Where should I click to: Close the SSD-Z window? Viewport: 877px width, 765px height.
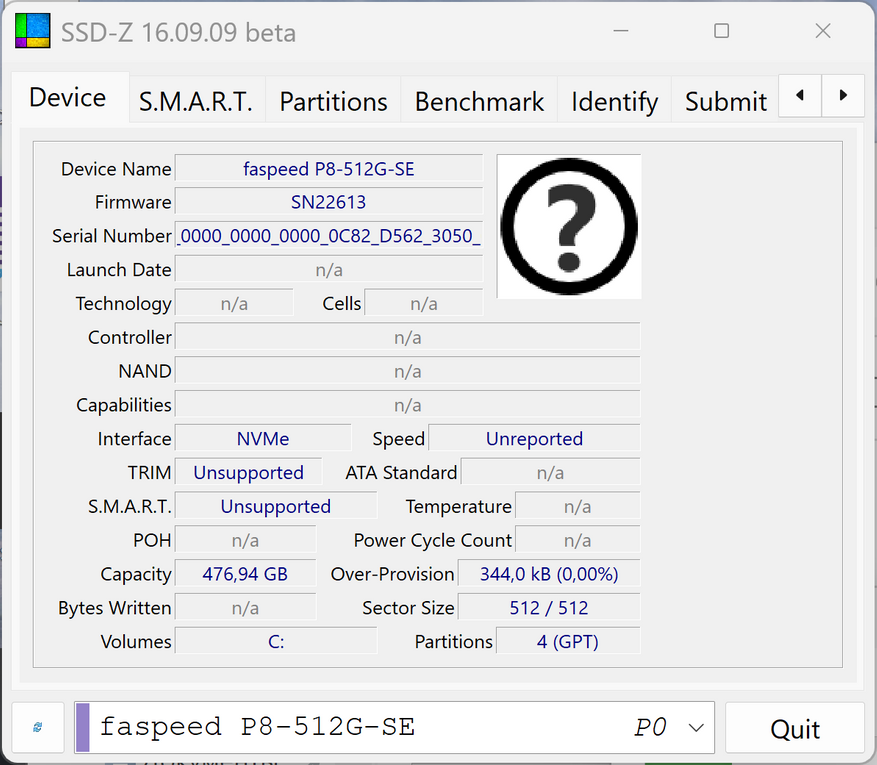823,31
